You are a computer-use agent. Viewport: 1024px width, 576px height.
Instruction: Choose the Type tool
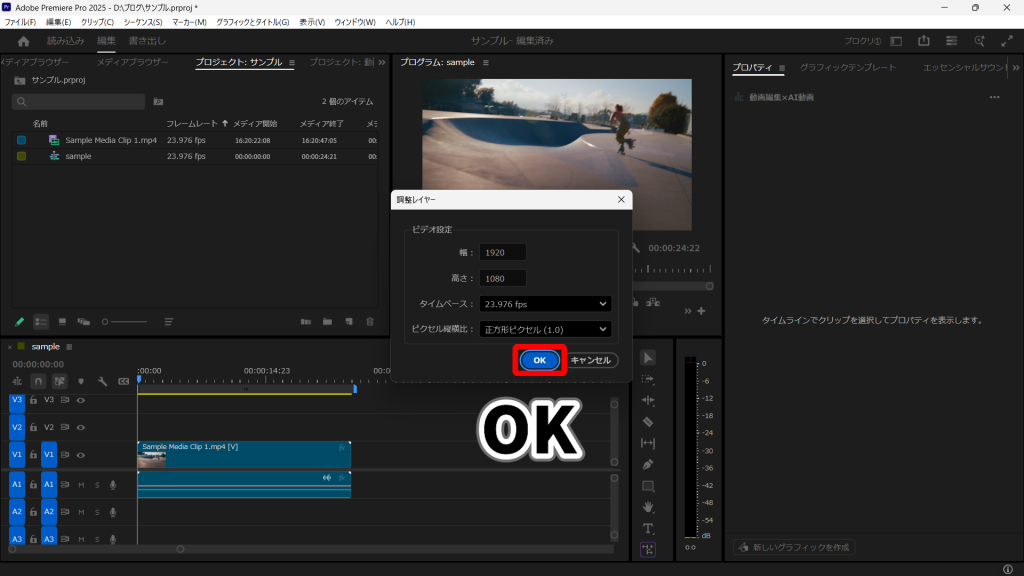[x=648, y=528]
